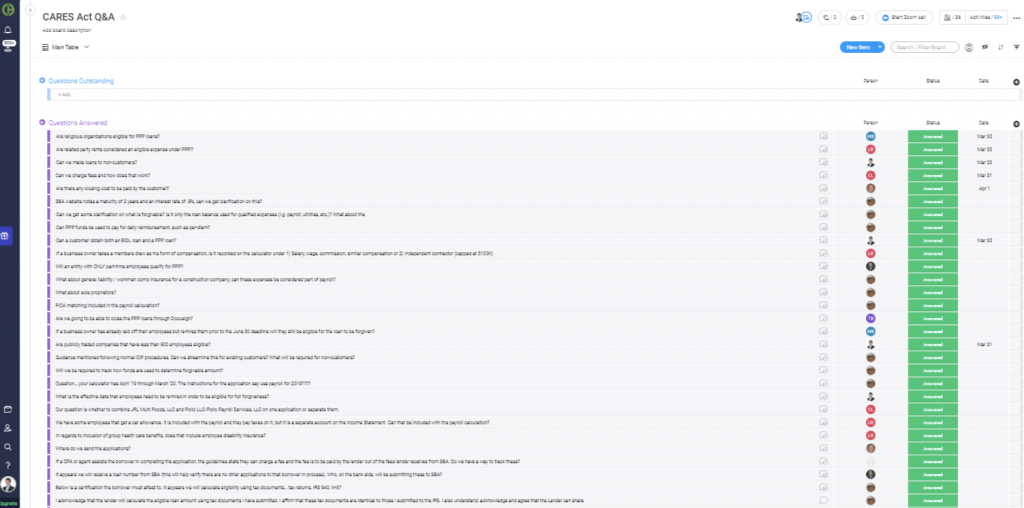Open the Activities log

point(986,18)
